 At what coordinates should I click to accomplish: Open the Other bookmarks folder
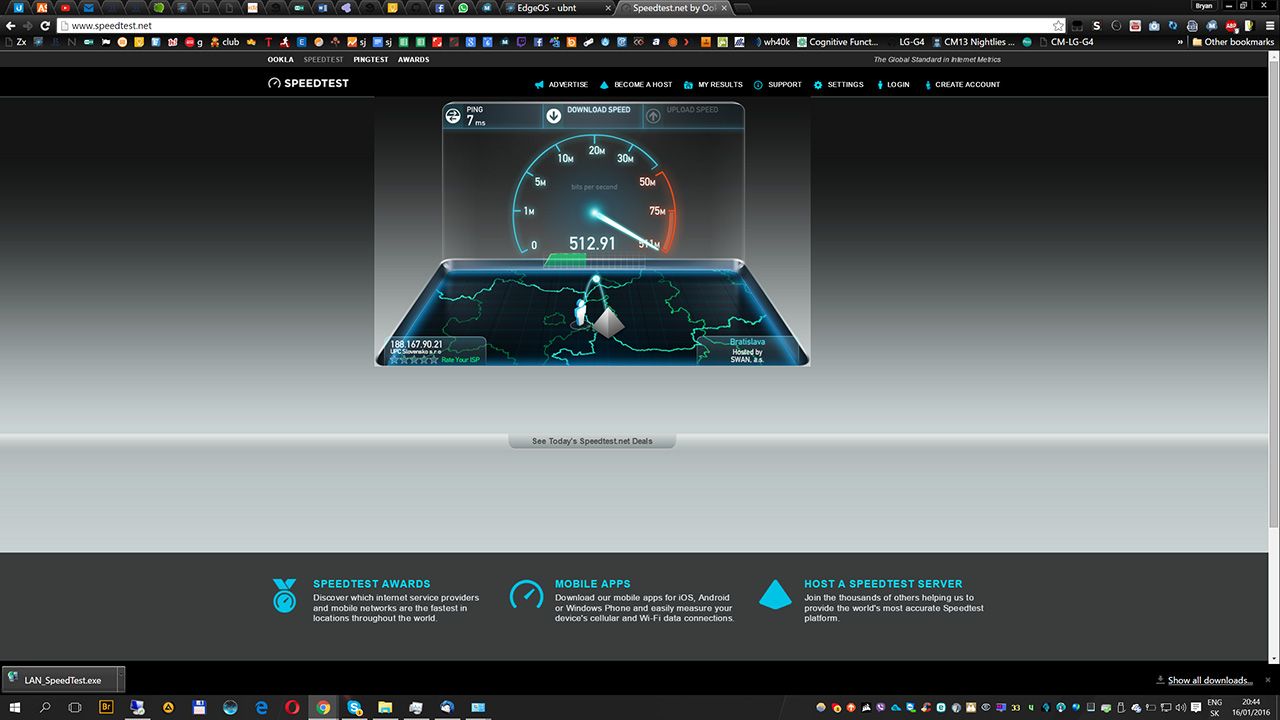1232,42
